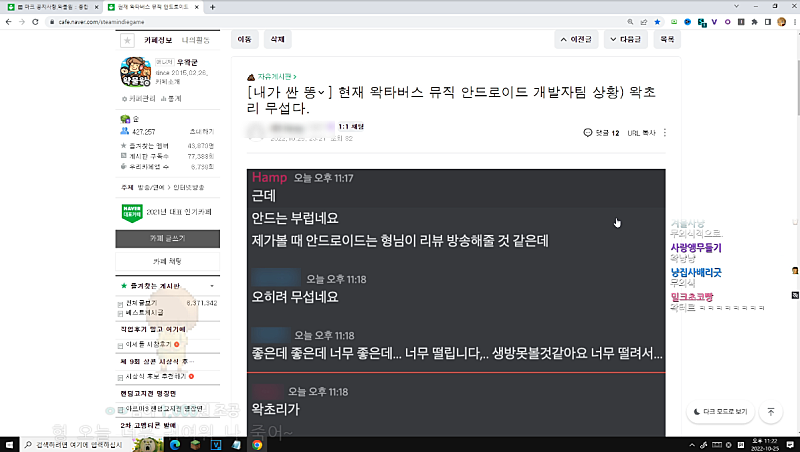The image size is (800, 452).
Task: Click the 카페 채팅 button
Action: (167, 261)
